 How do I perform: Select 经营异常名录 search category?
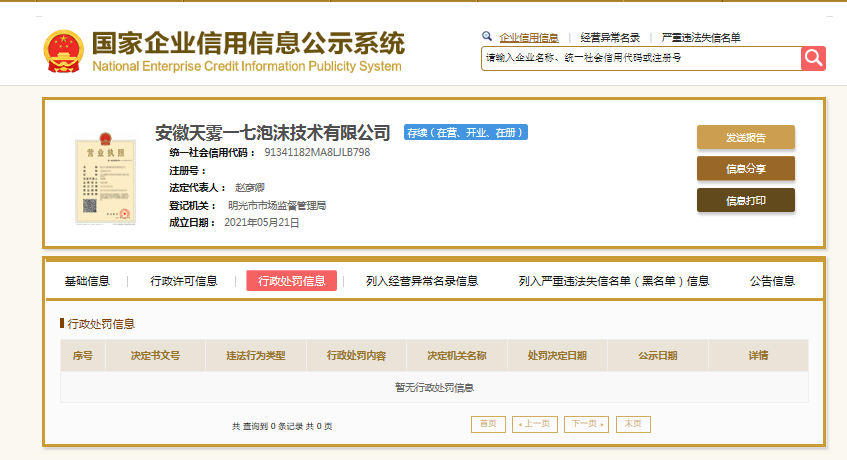[x=610, y=37]
